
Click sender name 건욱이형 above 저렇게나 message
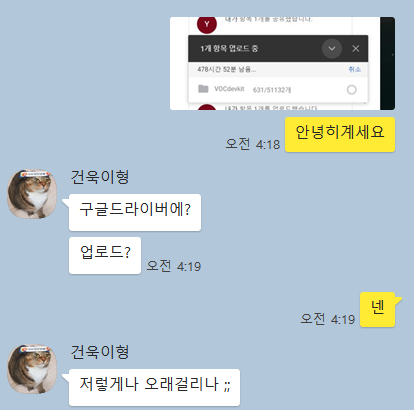click(x=100, y=352)
